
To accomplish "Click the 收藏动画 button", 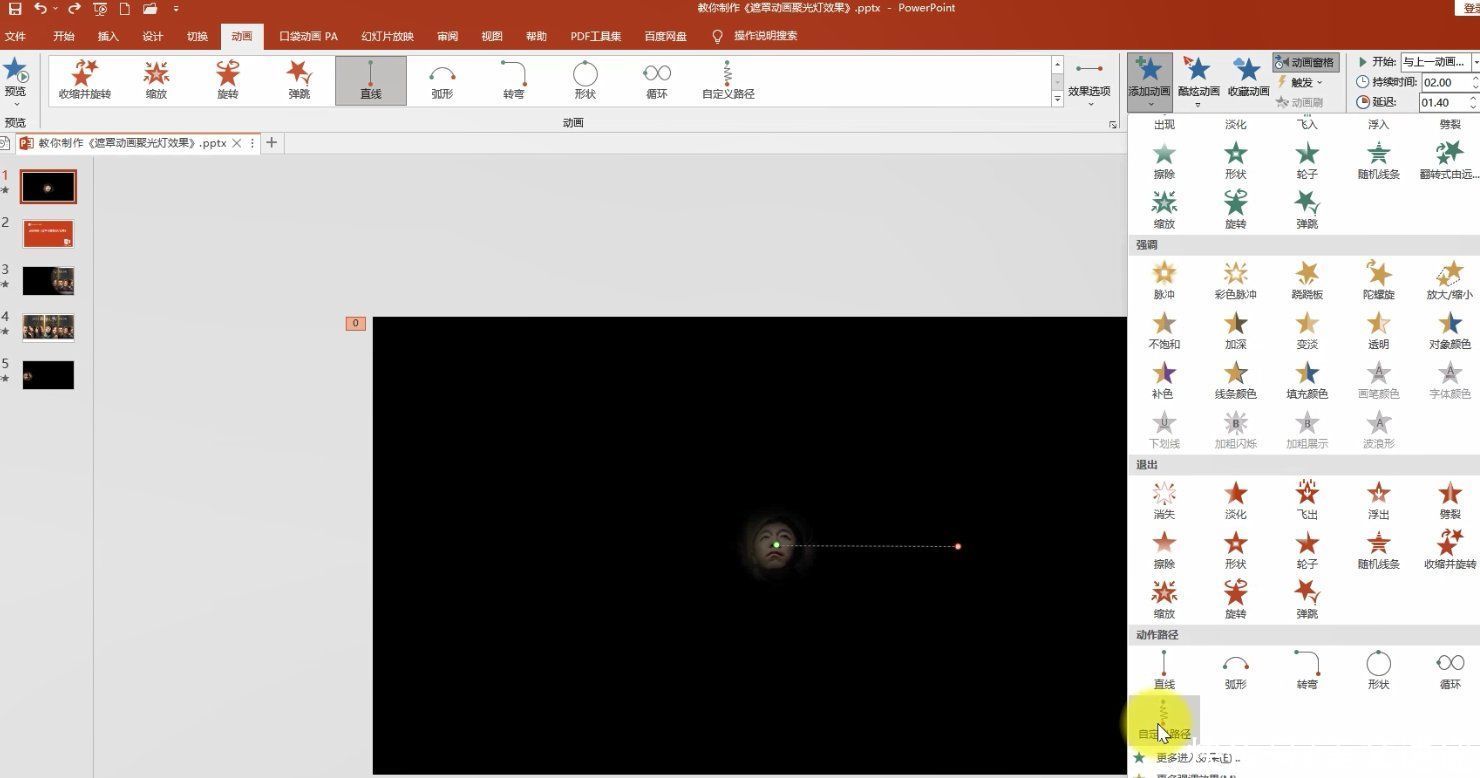I will (1248, 77).
